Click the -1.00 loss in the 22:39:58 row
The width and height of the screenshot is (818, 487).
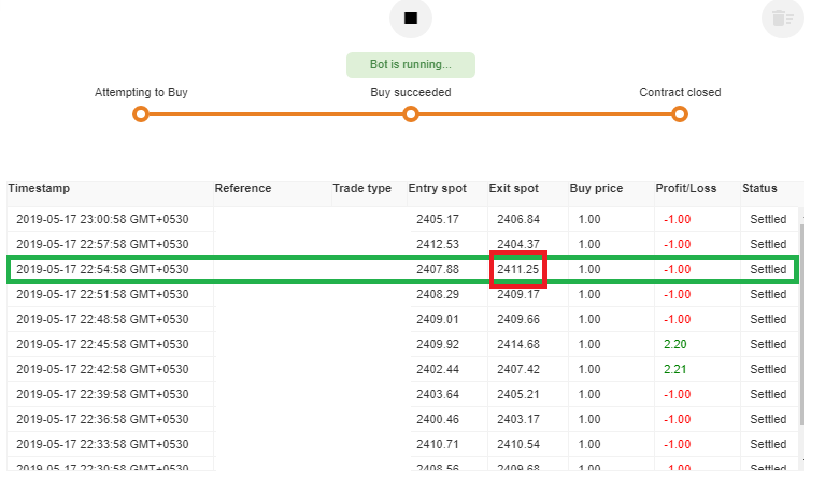(x=677, y=394)
